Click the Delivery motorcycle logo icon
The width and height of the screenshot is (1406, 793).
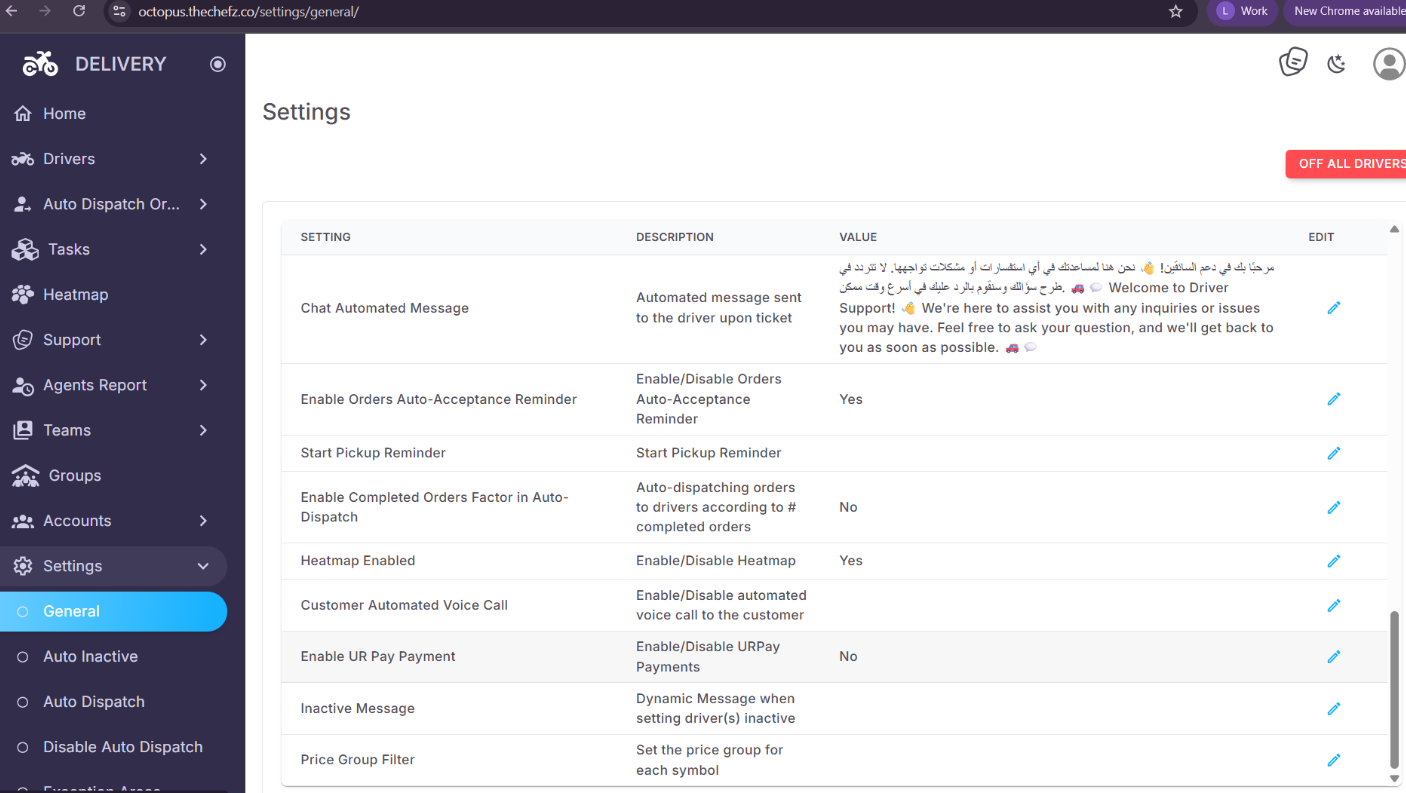(40, 64)
